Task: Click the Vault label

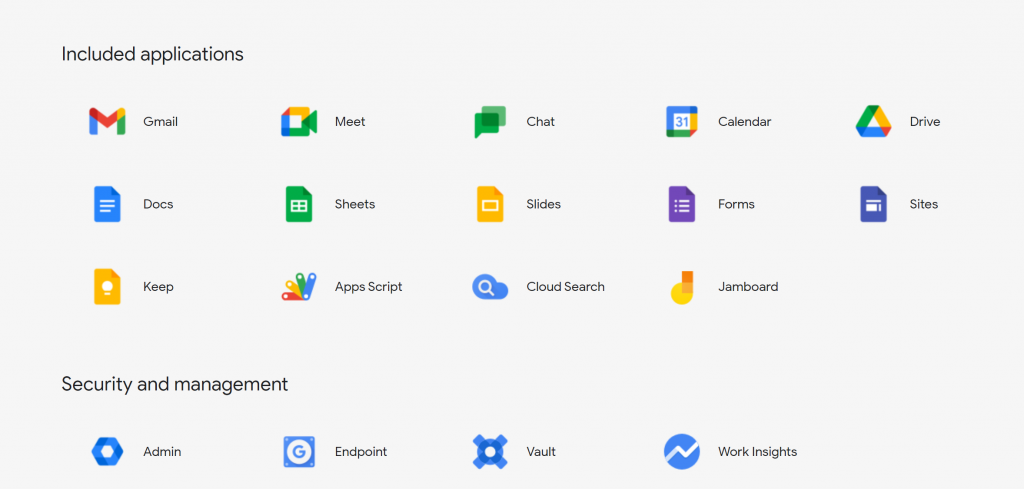Action: tap(541, 452)
